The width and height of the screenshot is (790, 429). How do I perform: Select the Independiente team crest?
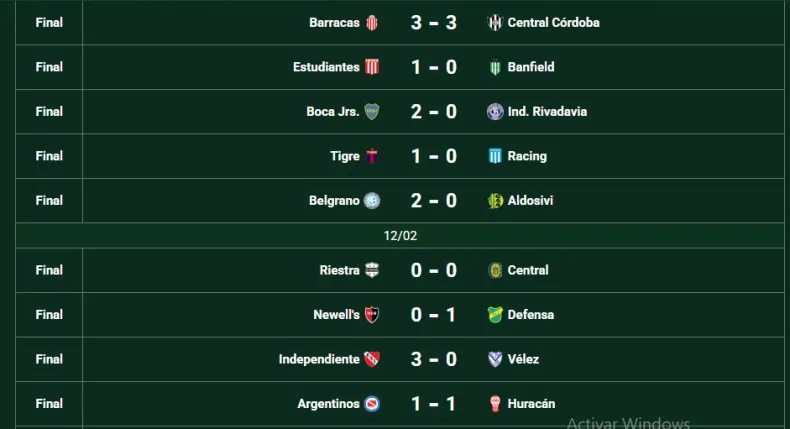click(372, 359)
